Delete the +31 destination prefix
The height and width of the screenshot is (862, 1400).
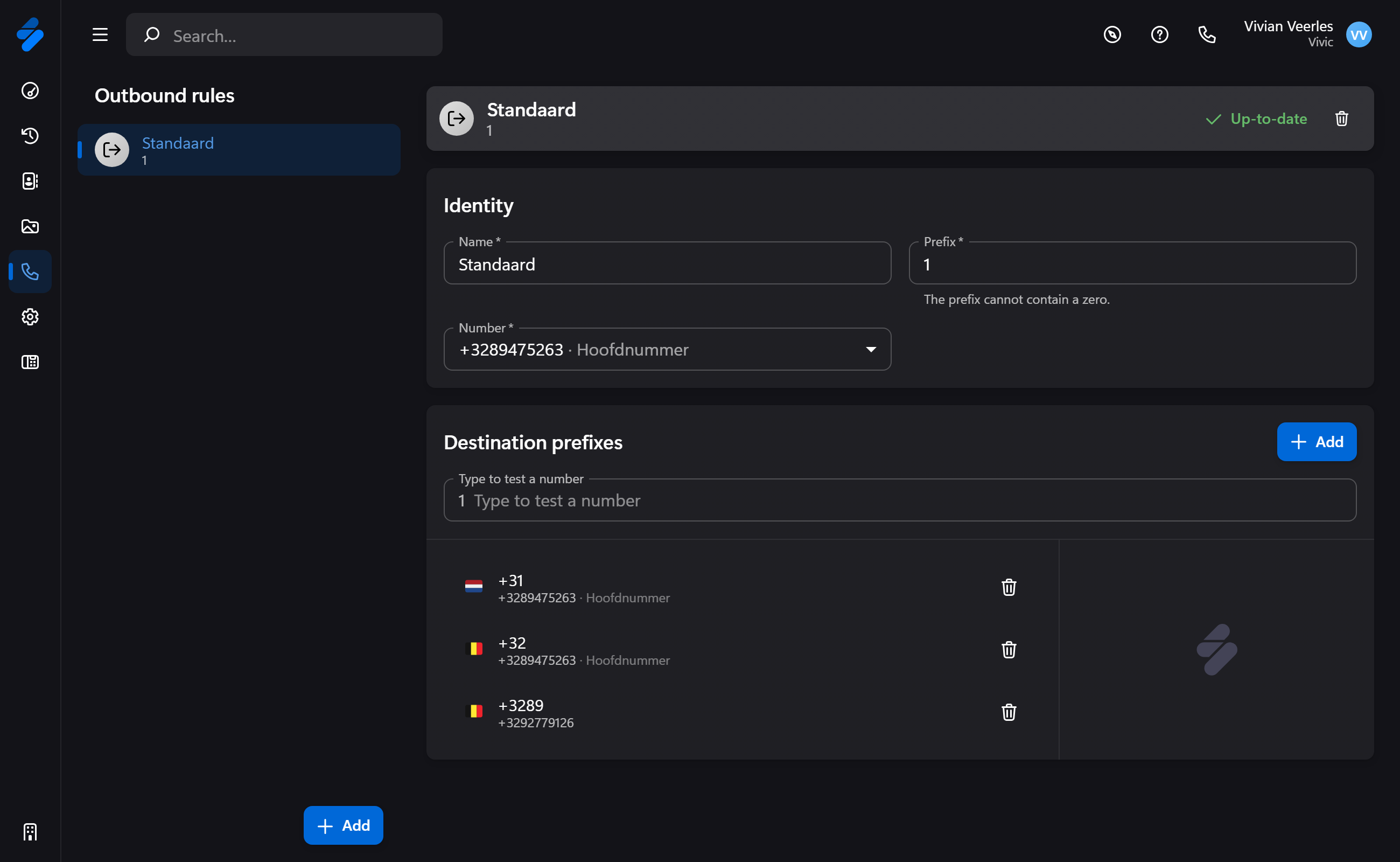(1009, 587)
